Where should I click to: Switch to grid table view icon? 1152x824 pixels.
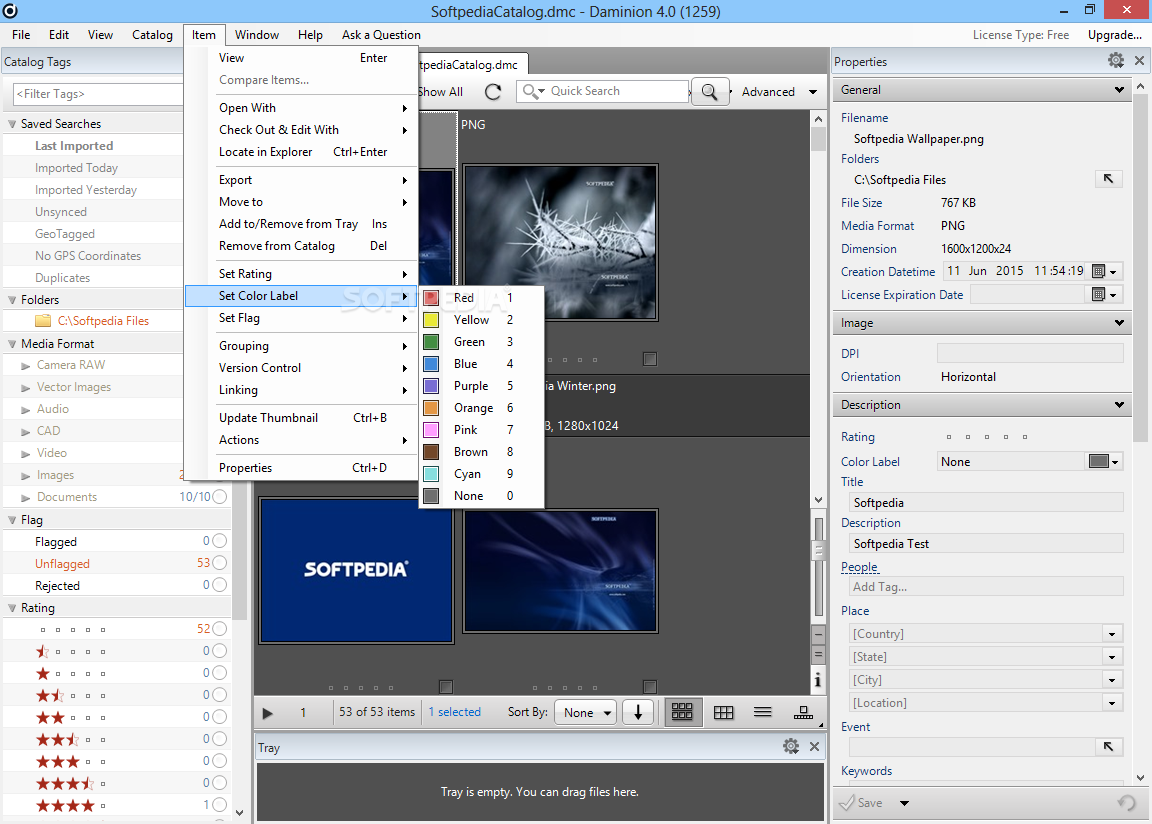(x=724, y=712)
